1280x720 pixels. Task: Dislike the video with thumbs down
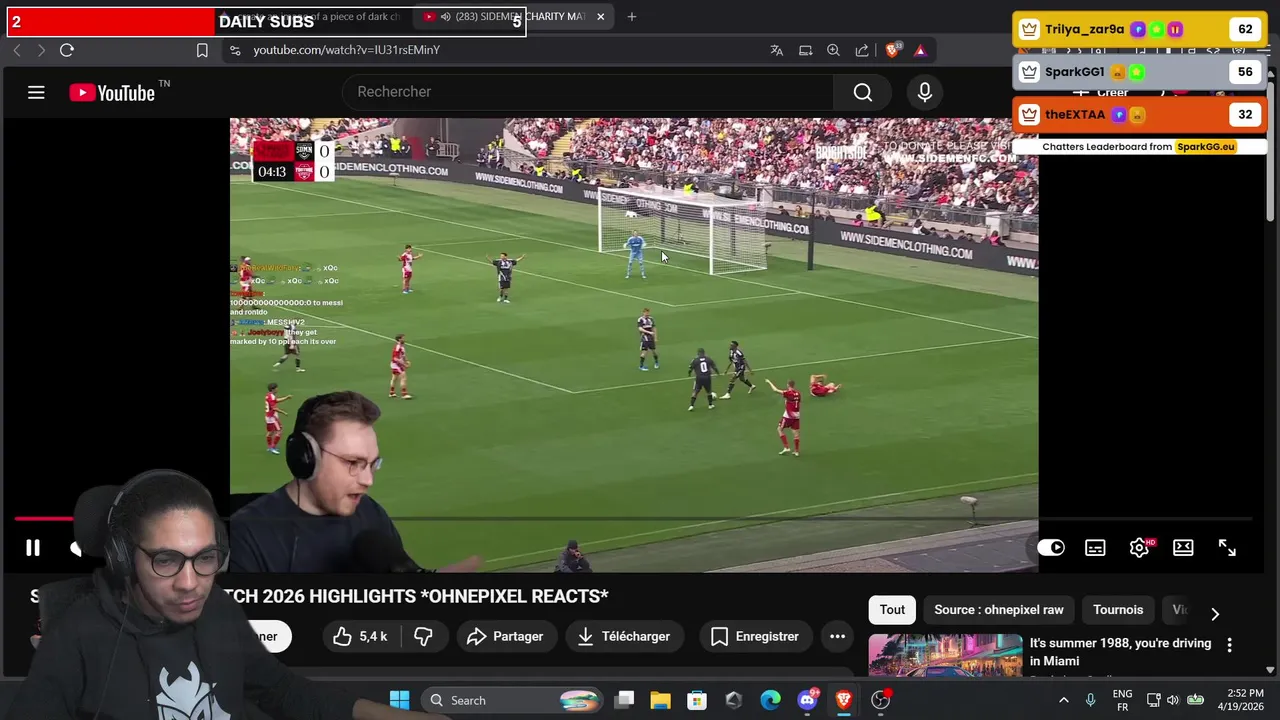[423, 636]
